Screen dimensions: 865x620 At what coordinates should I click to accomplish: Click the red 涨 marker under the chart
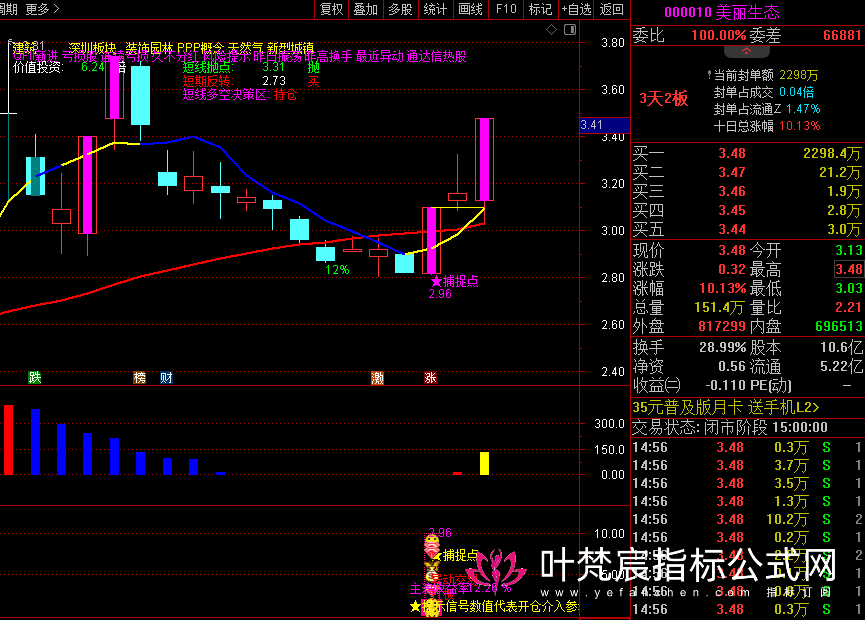[x=430, y=377]
